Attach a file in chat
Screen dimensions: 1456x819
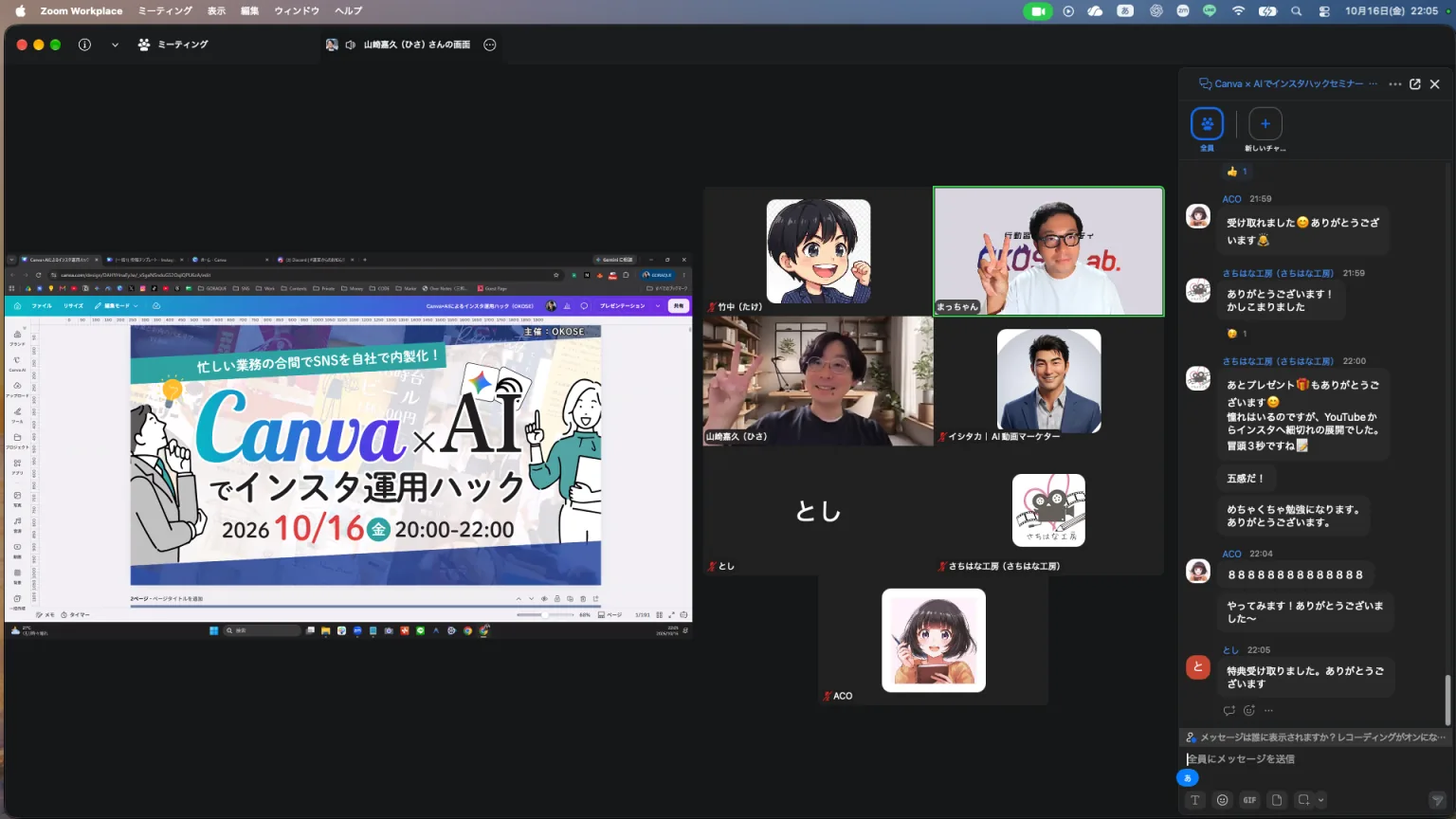1277,800
